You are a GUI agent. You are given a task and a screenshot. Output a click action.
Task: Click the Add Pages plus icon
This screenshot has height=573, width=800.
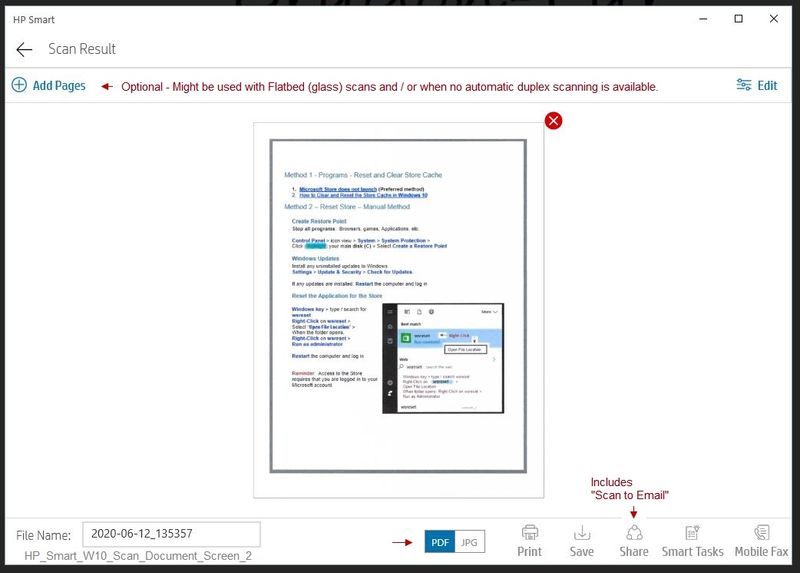click(x=19, y=85)
